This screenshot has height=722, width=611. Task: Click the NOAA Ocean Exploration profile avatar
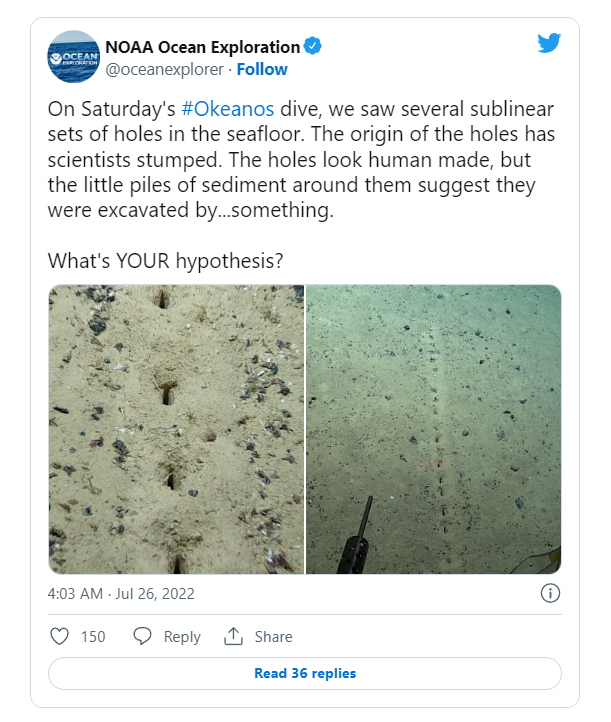click(74, 57)
